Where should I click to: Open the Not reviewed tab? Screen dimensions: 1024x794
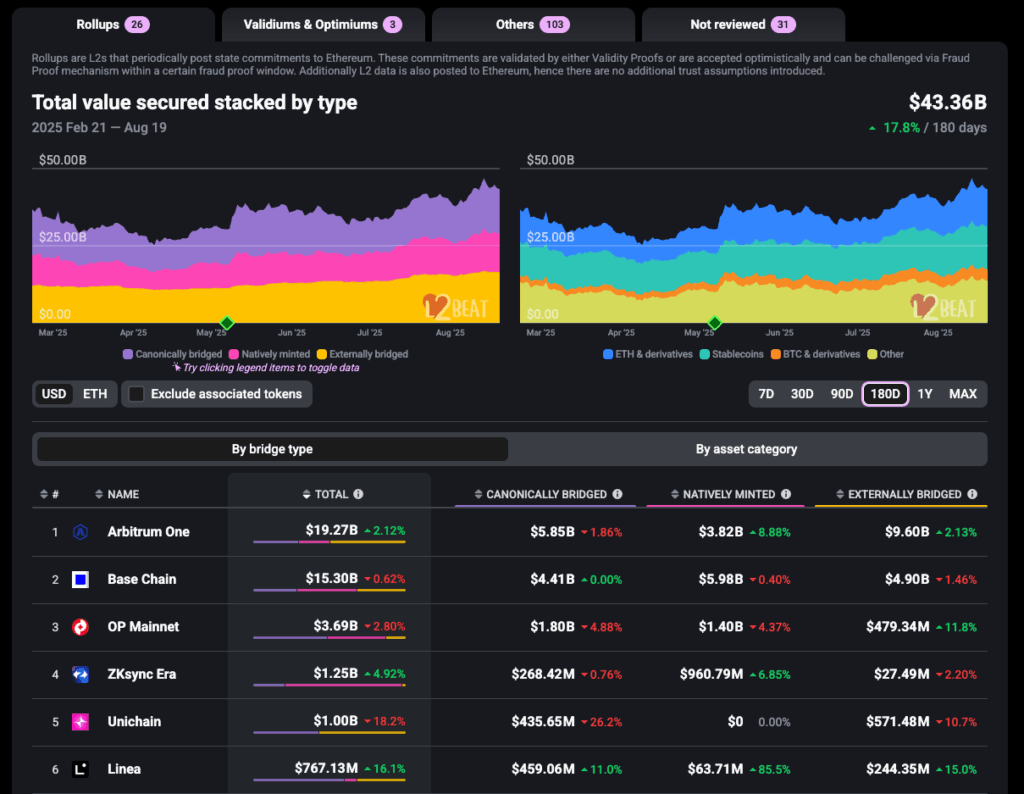pyautogui.click(x=743, y=25)
